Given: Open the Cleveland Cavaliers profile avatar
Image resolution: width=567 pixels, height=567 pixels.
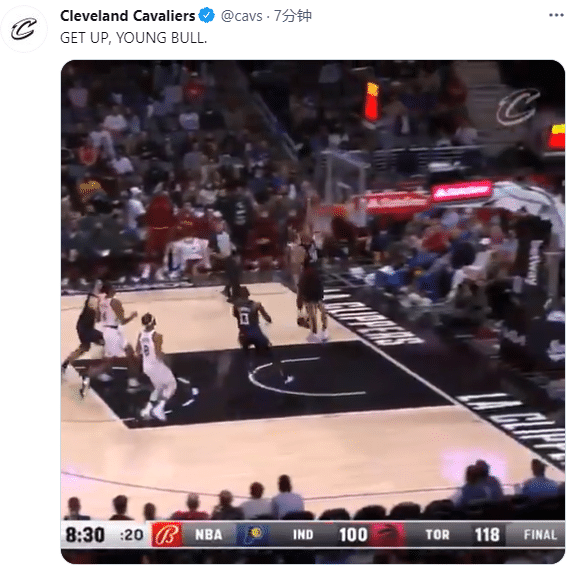Looking at the screenshot, I should point(24,29).
